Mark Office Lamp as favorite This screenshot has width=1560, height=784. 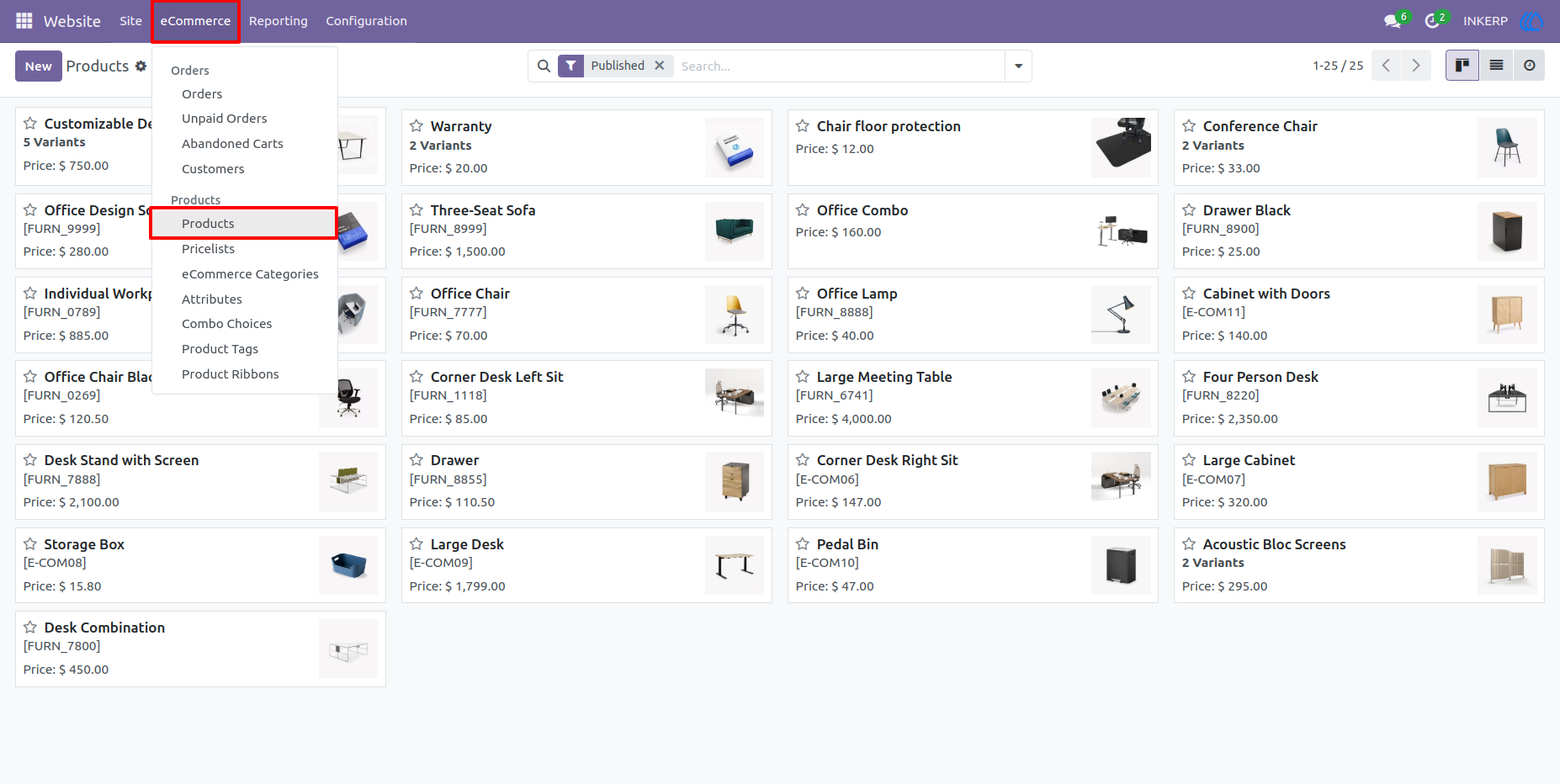pyautogui.click(x=803, y=294)
